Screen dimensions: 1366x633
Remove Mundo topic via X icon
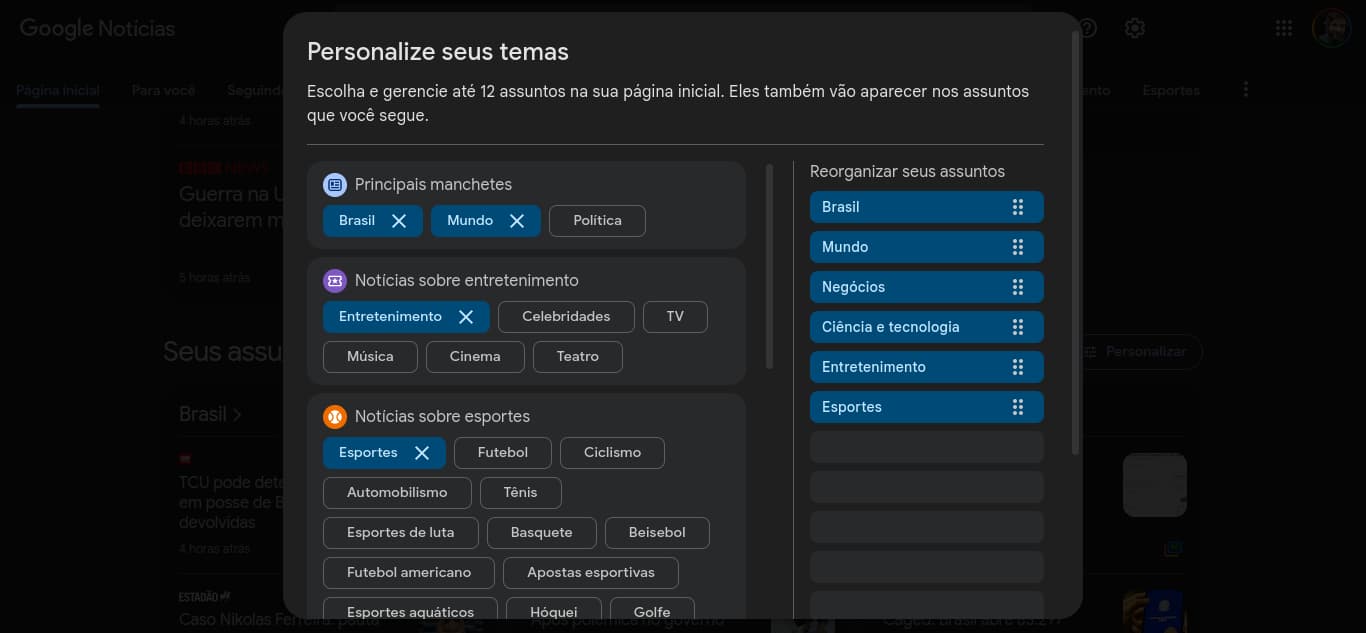tap(517, 221)
